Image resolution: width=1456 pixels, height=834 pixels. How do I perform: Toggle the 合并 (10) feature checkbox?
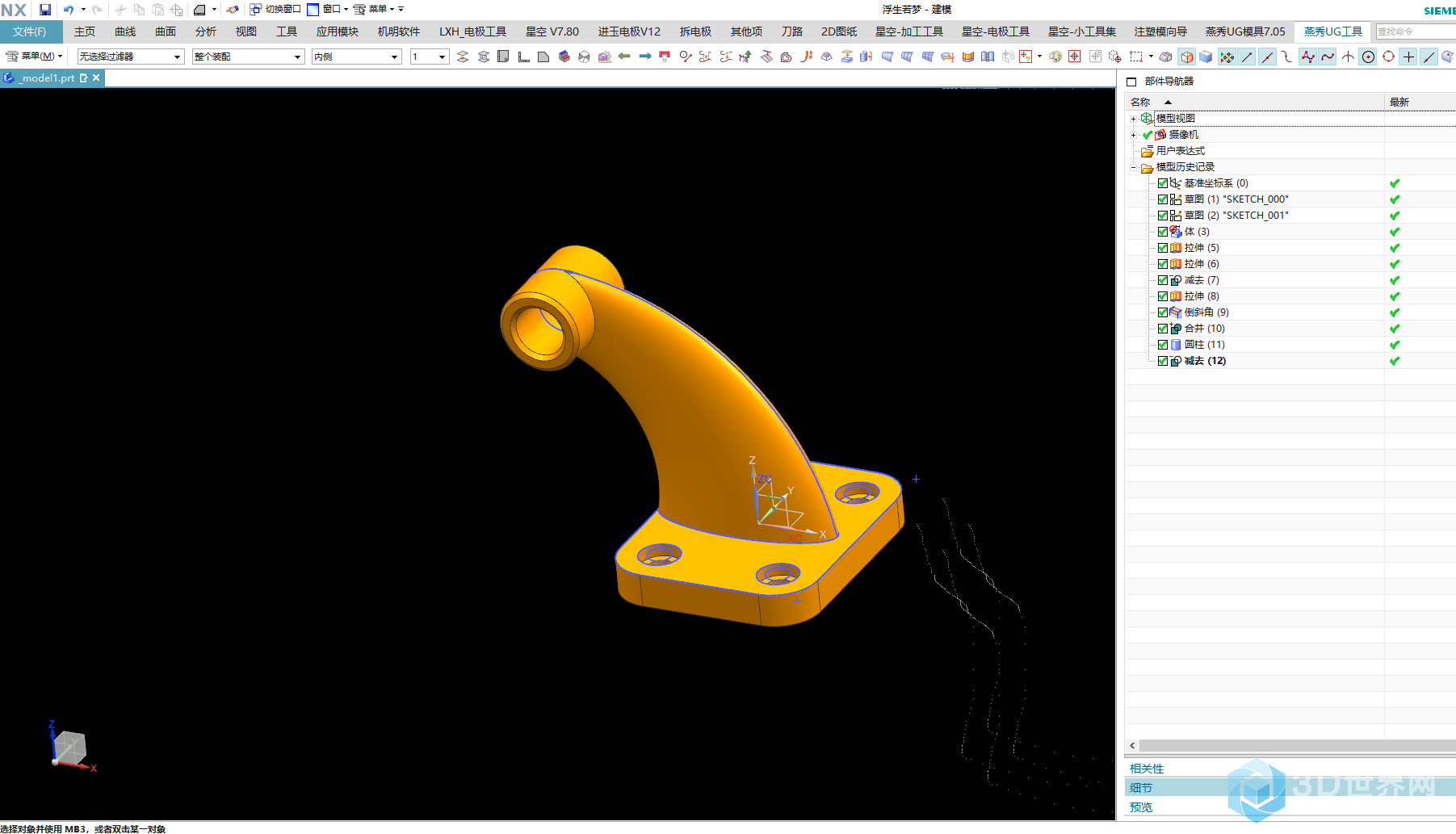(x=1163, y=329)
